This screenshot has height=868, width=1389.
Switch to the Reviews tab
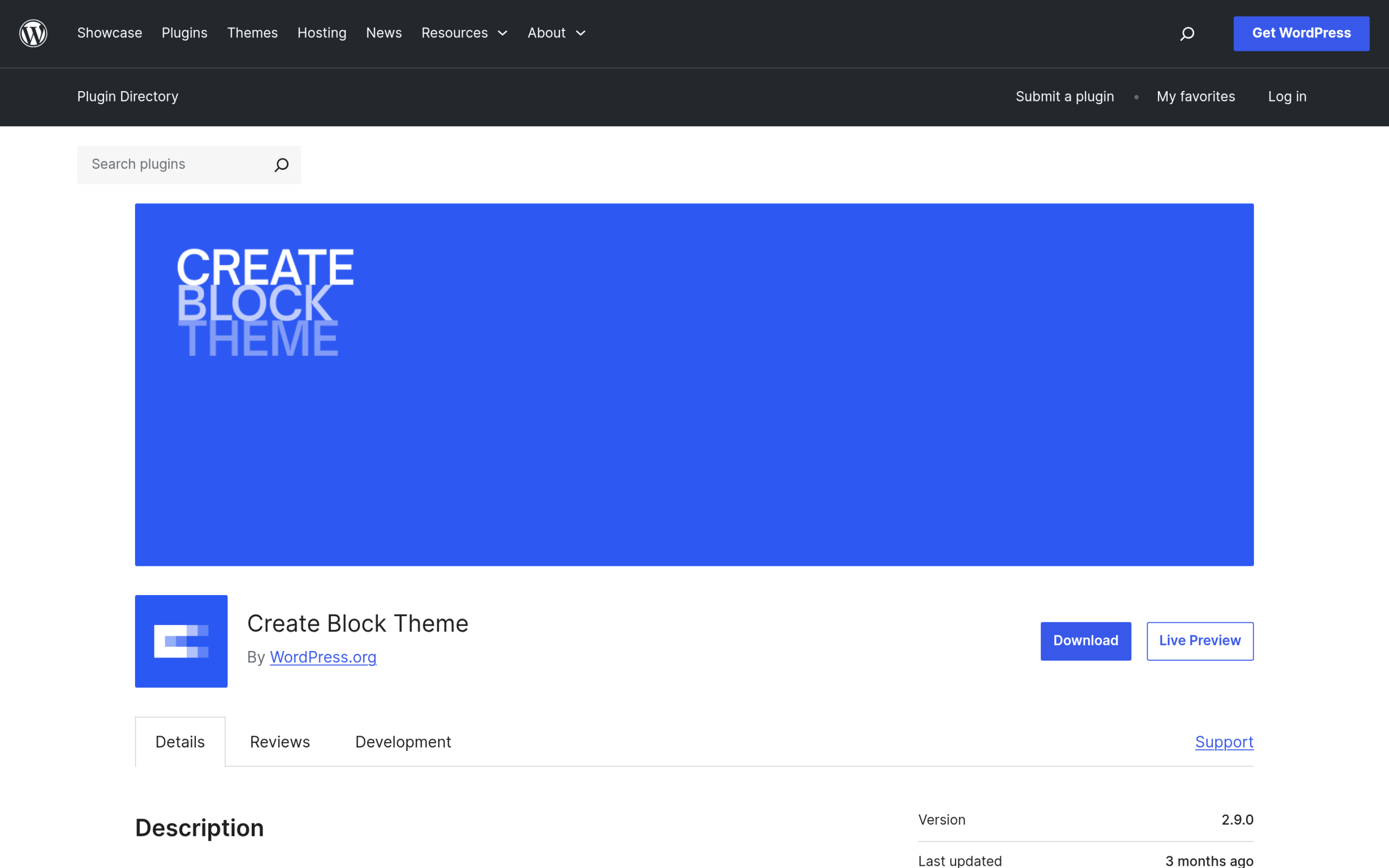coord(280,742)
